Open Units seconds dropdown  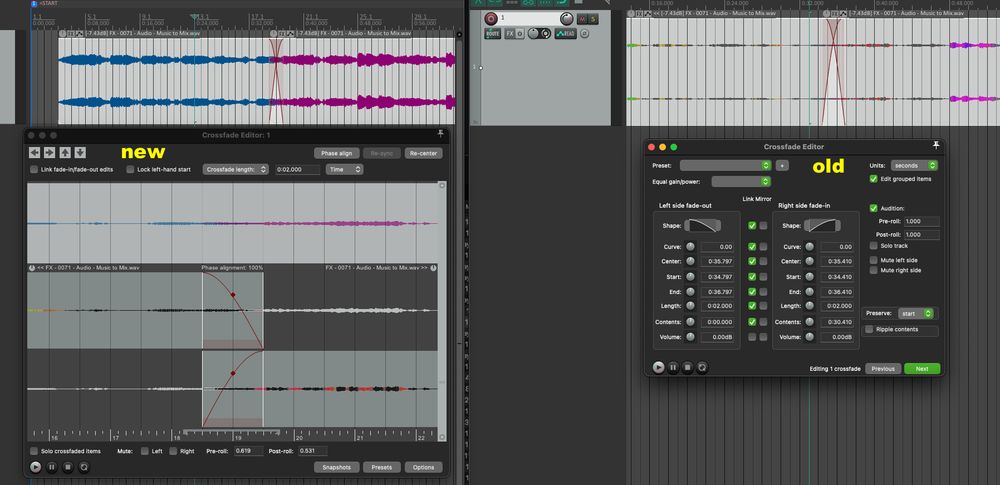click(914, 165)
